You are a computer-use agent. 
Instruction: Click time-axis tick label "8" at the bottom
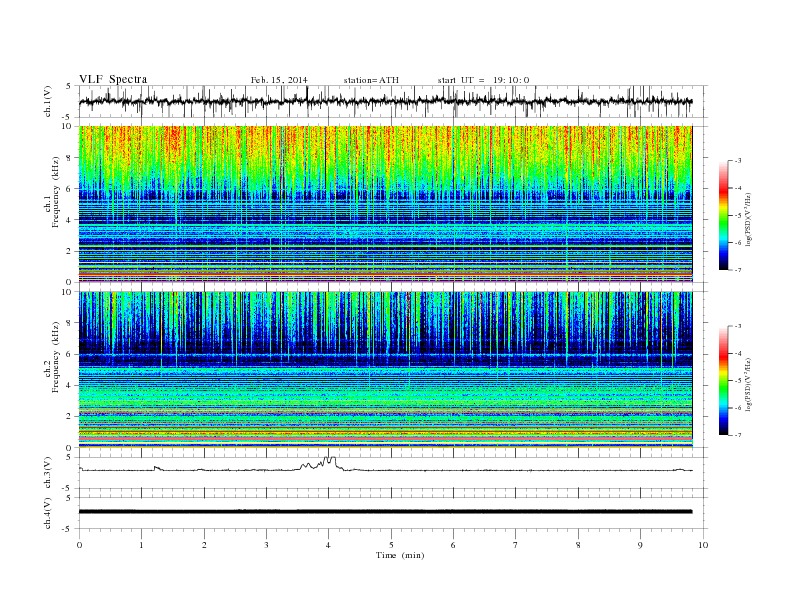(x=578, y=545)
